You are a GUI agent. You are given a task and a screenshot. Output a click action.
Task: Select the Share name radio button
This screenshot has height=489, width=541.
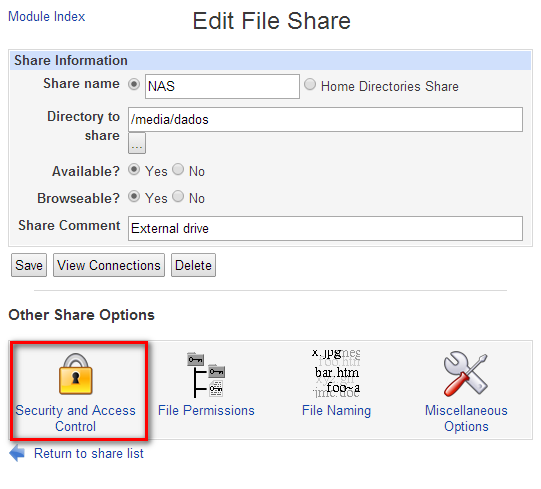click(134, 84)
